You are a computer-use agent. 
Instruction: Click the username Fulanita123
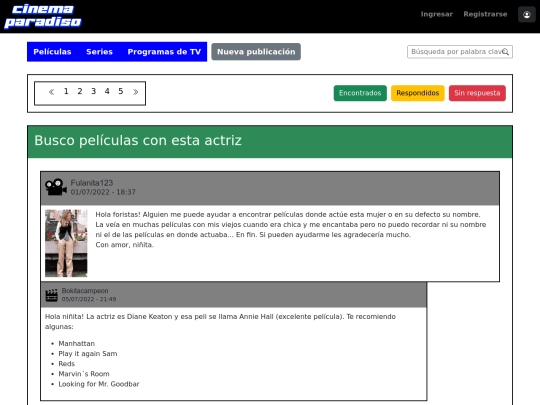point(92,183)
